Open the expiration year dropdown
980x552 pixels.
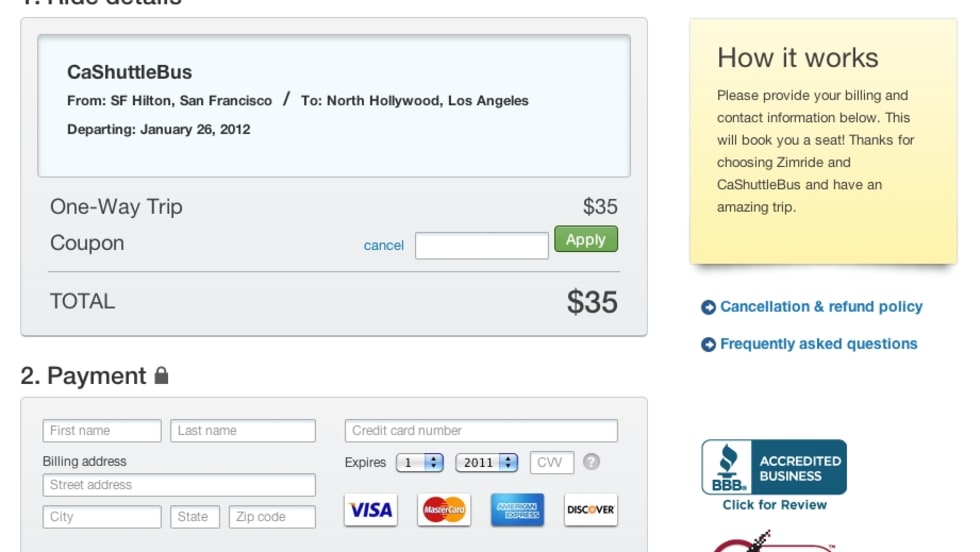point(486,463)
